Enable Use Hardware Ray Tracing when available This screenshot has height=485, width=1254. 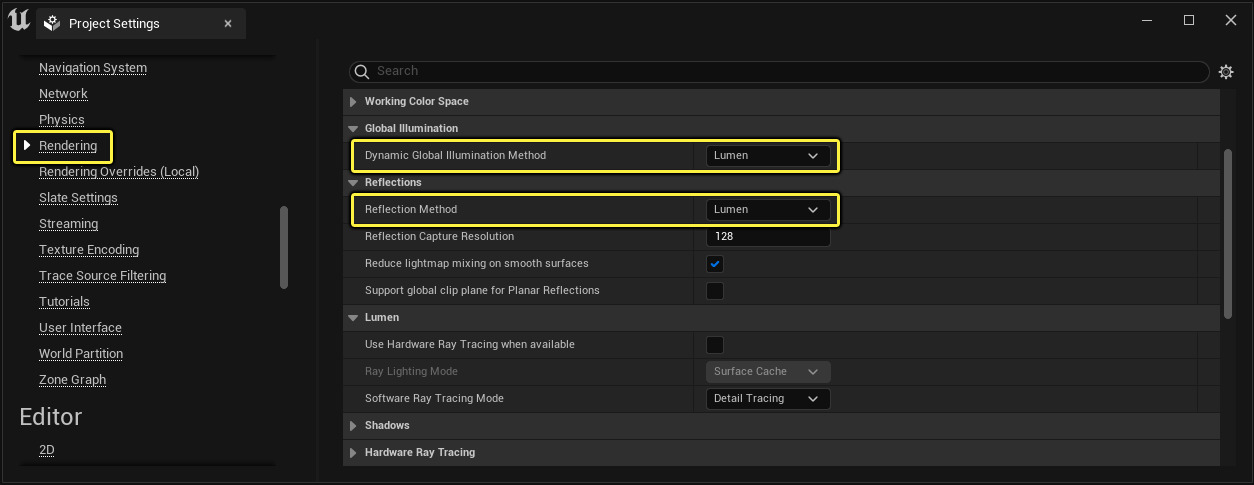[x=715, y=345]
